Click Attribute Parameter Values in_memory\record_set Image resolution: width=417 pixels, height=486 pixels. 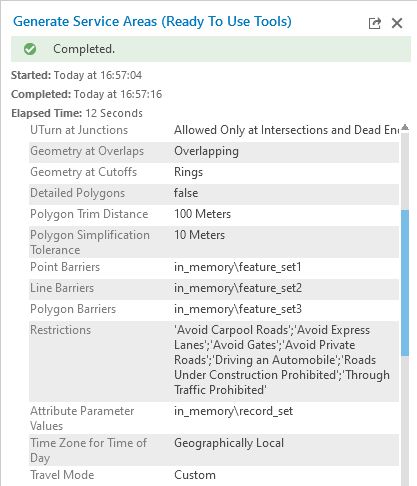pyautogui.click(x=233, y=411)
